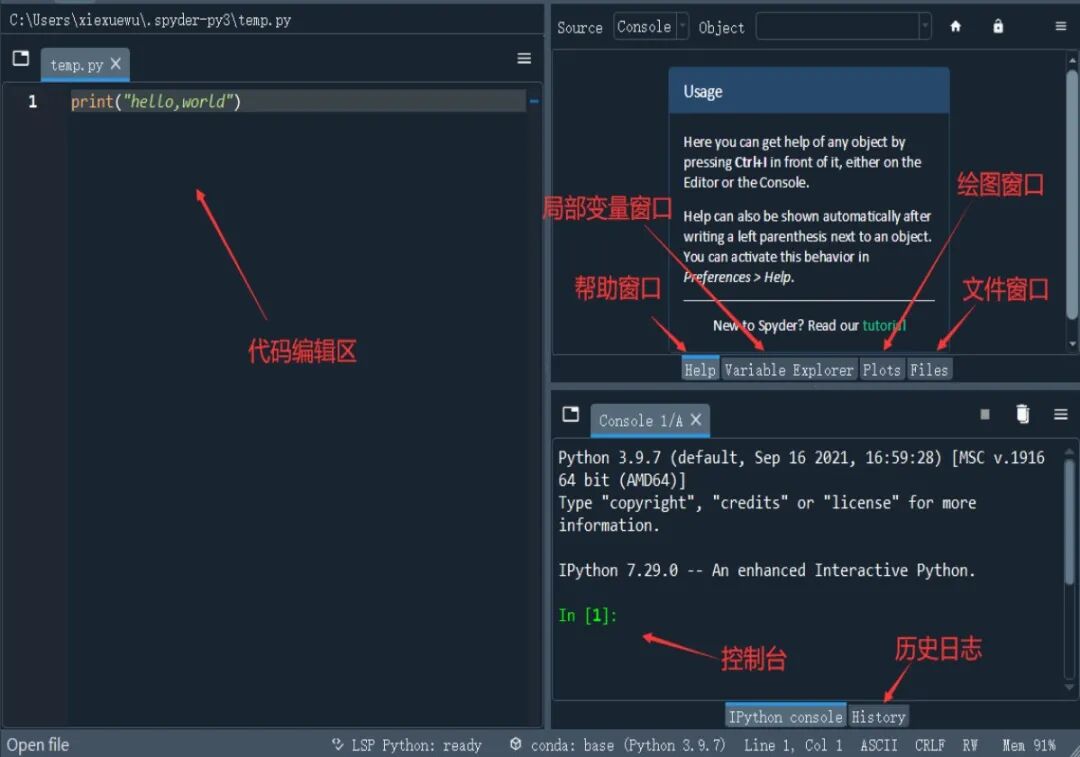The width and height of the screenshot is (1080, 757).
Task: Open the Help pane options hamburger menu
Action: click(1061, 26)
